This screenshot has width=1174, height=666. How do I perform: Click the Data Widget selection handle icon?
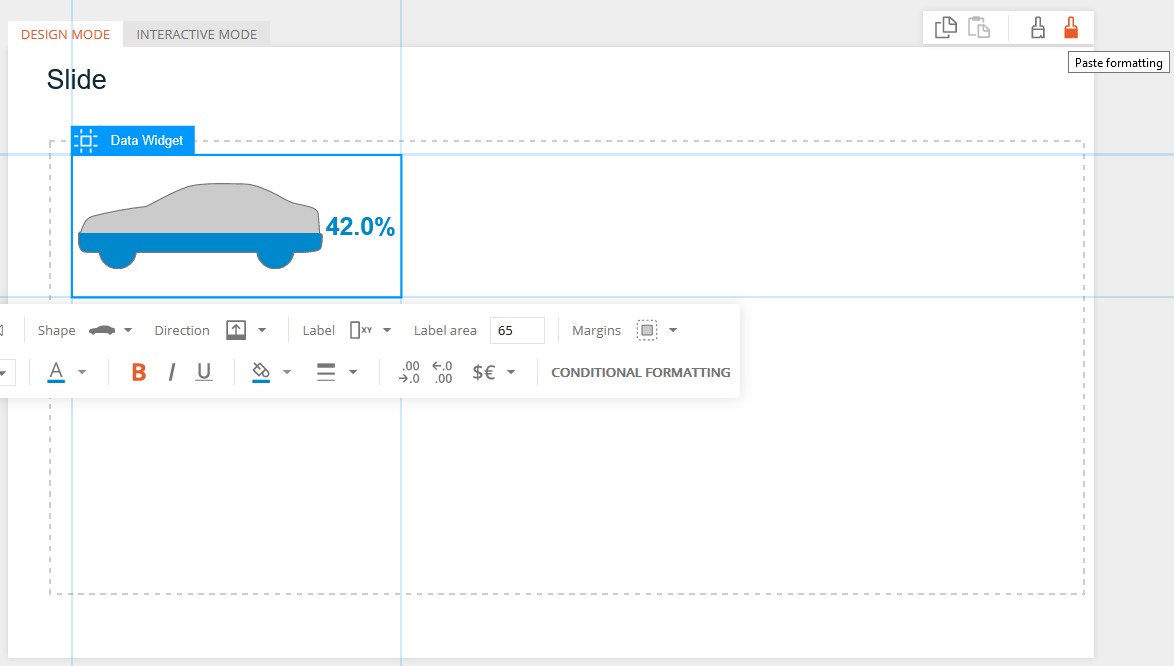point(86,140)
